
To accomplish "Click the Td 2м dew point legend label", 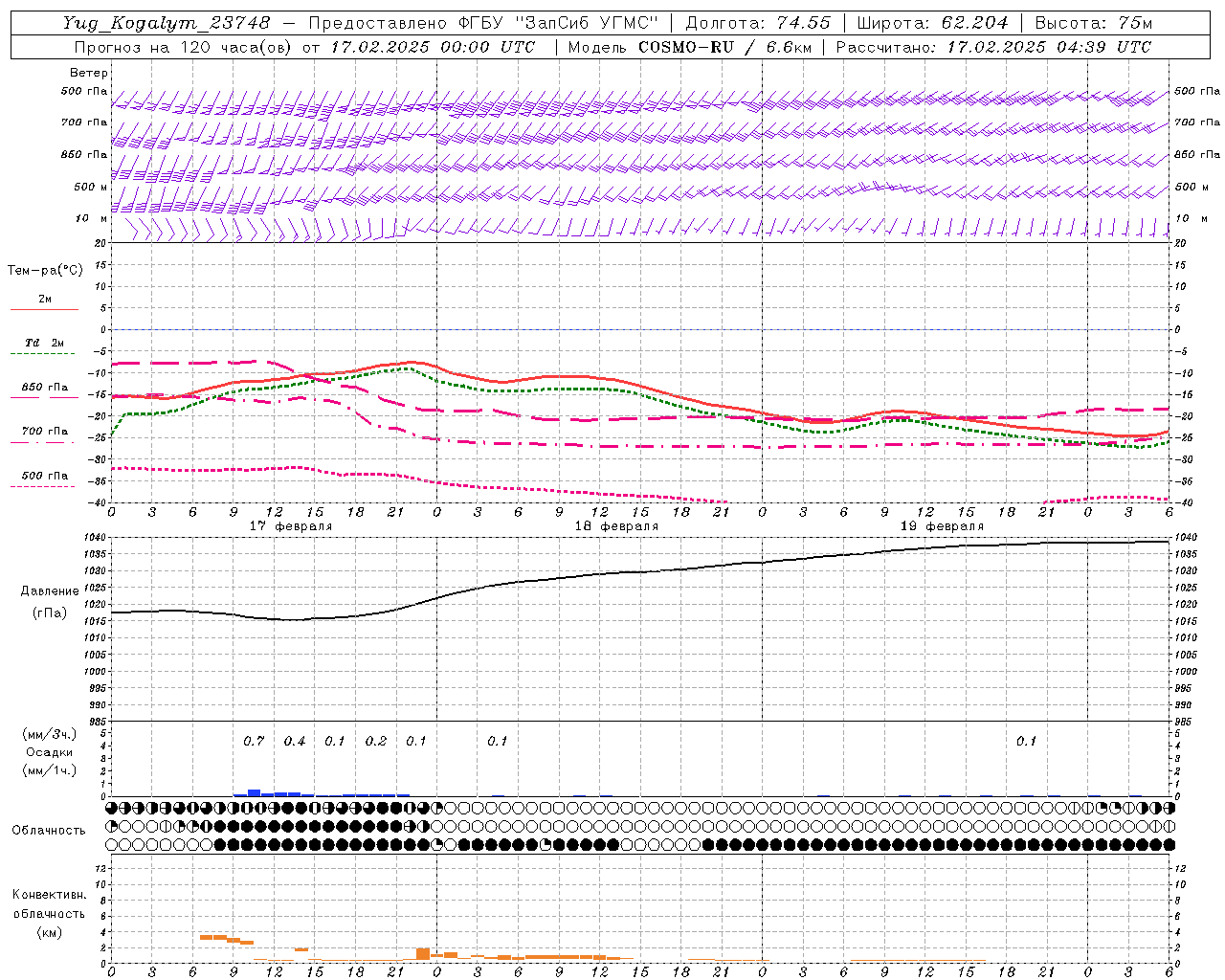I will [45, 343].
